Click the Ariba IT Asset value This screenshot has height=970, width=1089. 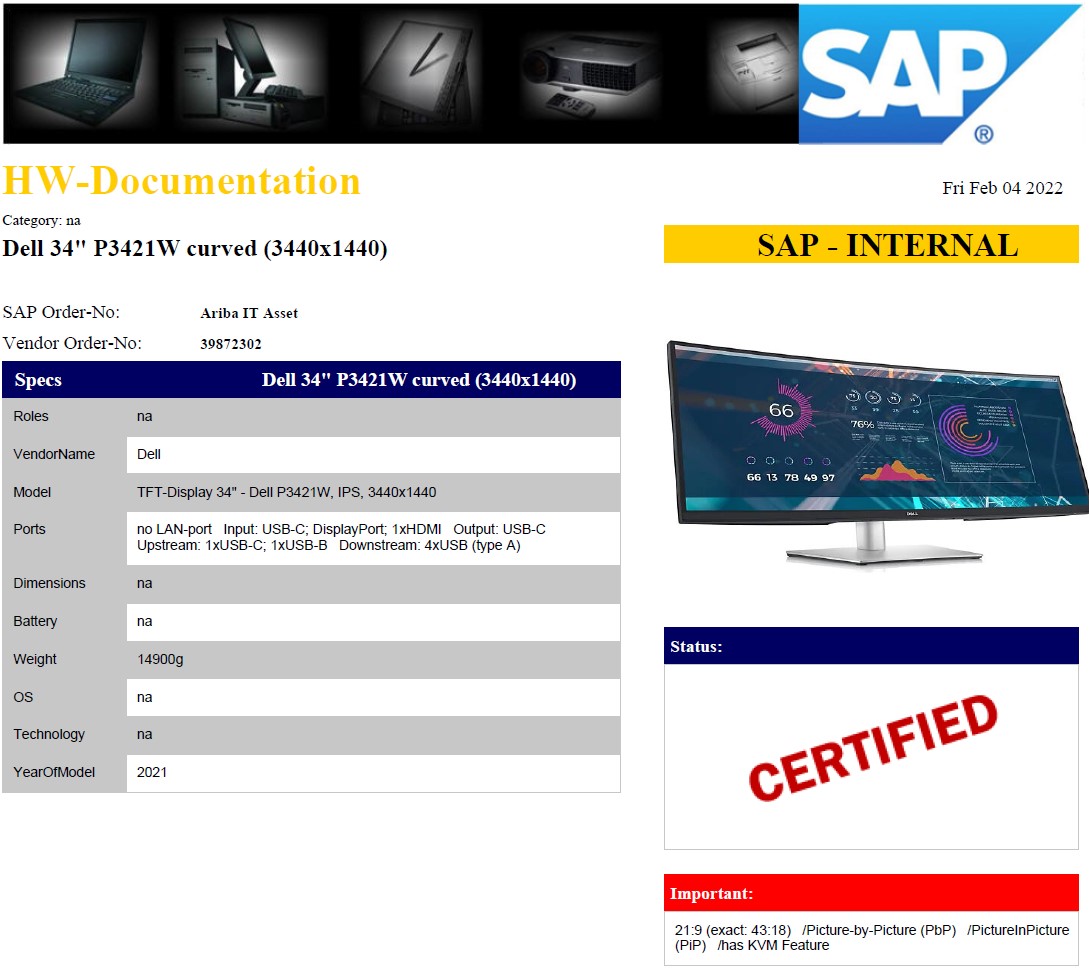point(249,313)
